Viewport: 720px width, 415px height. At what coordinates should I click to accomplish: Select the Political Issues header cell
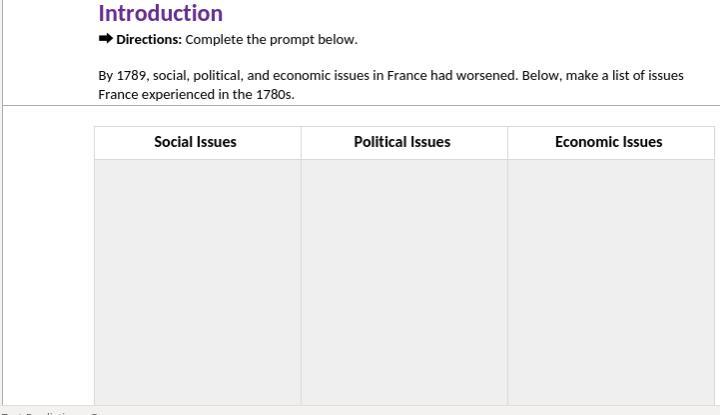point(402,142)
